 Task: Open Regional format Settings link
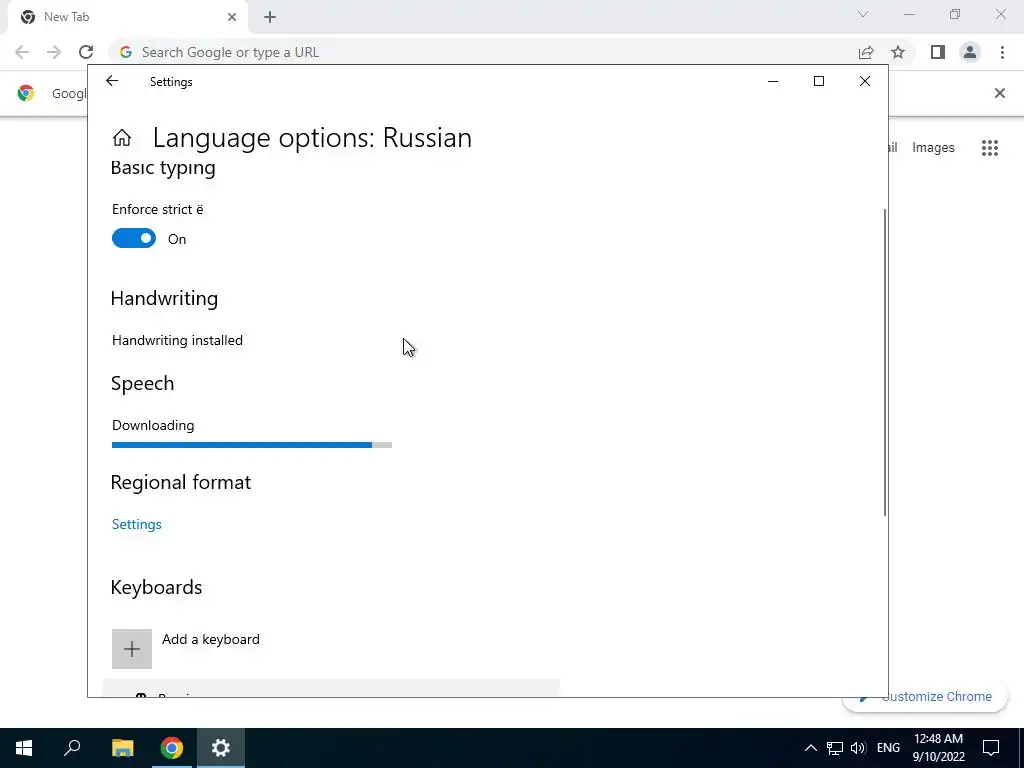click(136, 524)
